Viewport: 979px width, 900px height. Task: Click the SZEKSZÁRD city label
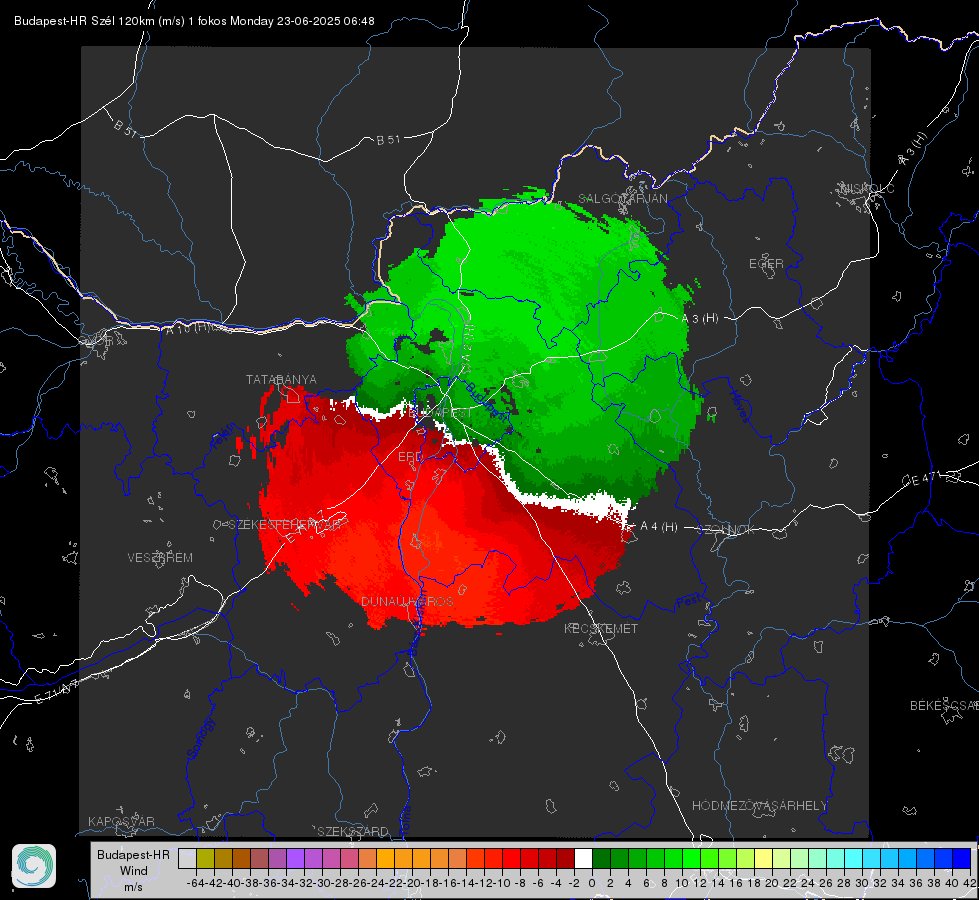pyautogui.click(x=353, y=831)
